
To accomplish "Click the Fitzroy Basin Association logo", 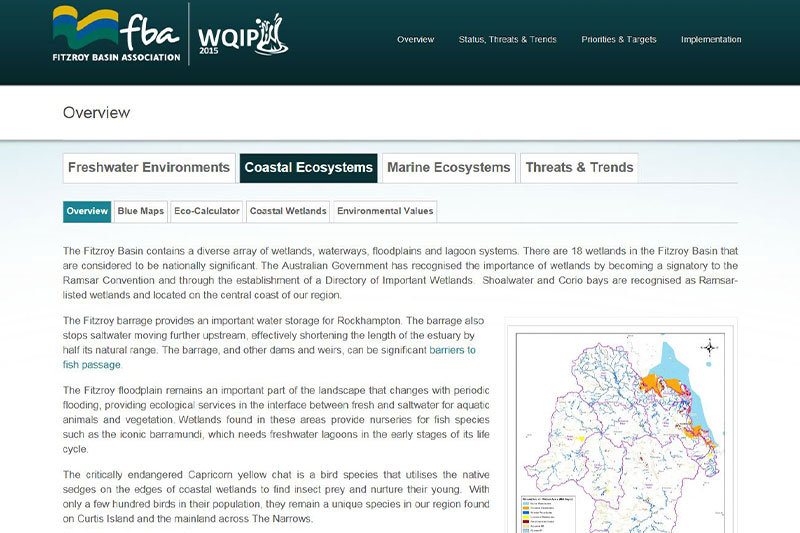I will (x=115, y=35).
